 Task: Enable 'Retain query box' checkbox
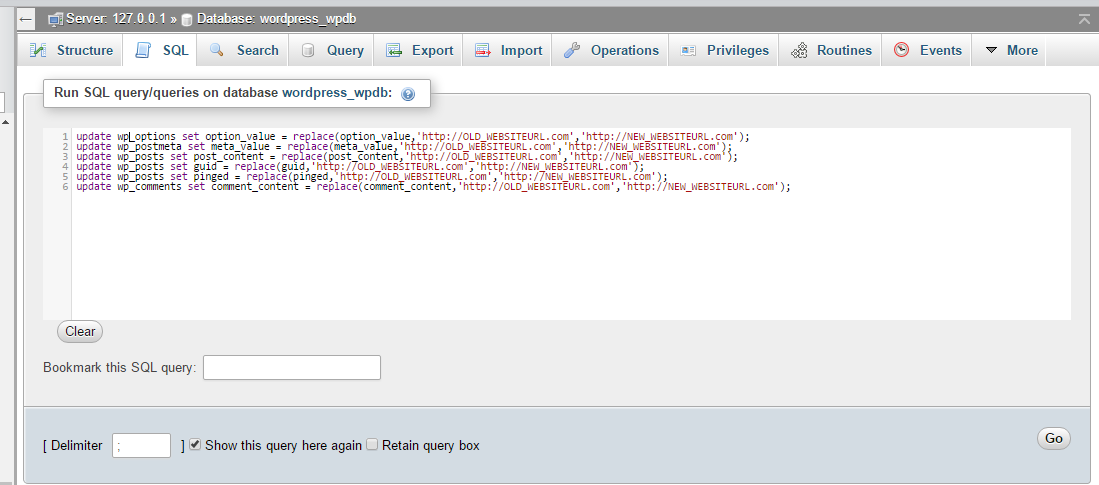coord(372,444)
